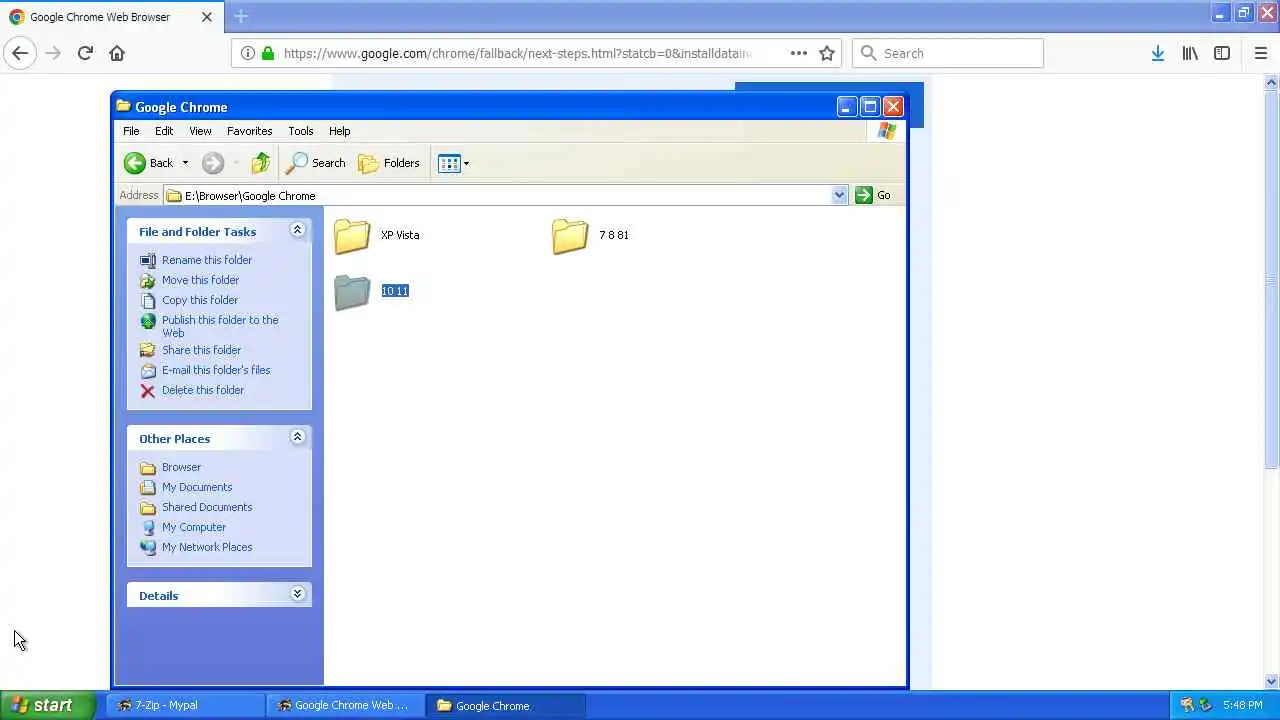The image size is (1280, 720).
Task: Go back in Explorer with Back button
Action: click(x=148, y=163)
